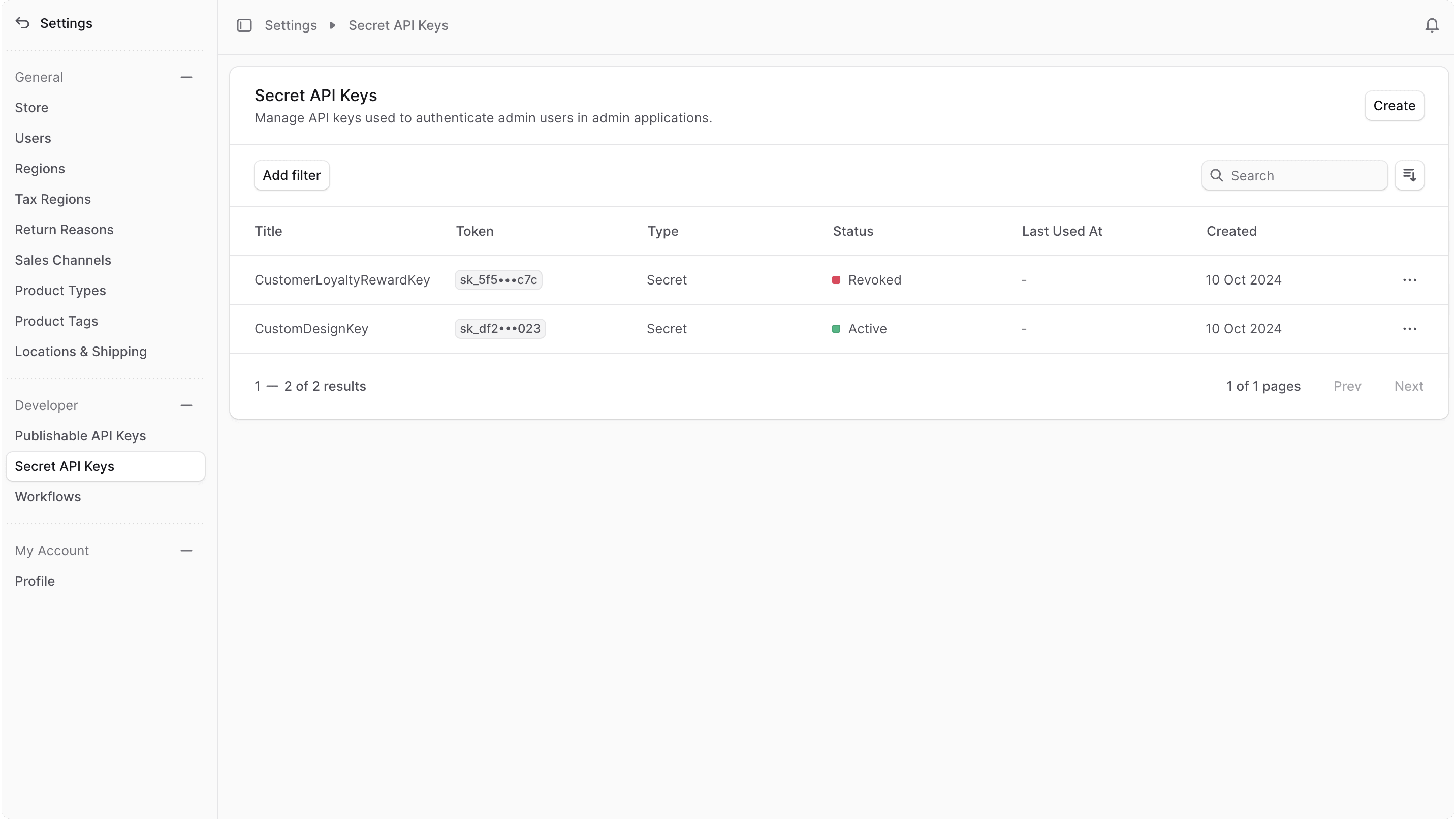
Task: Collapse the Developer section
Action: pos(186,405)
